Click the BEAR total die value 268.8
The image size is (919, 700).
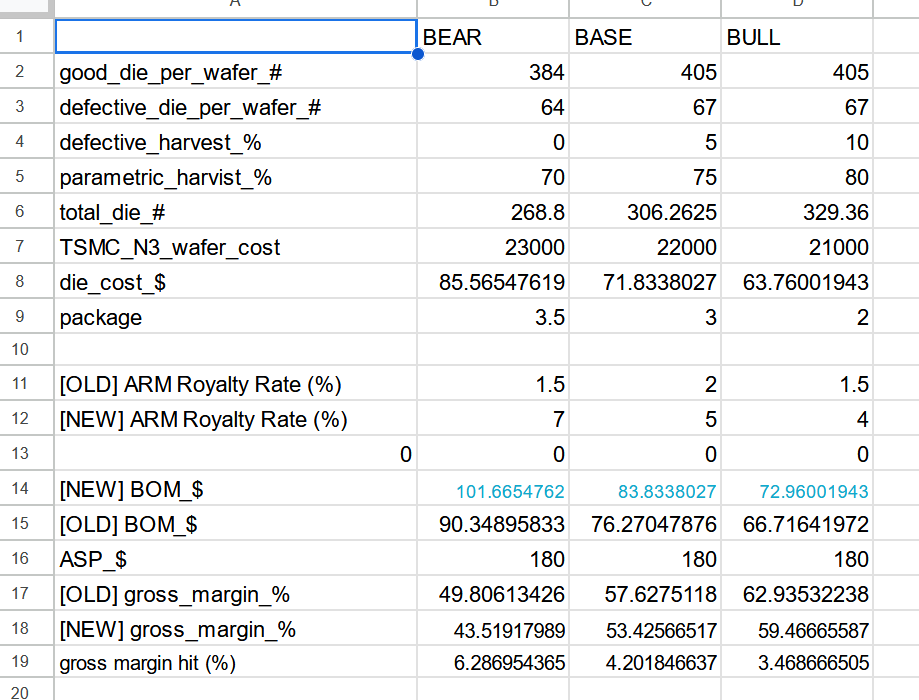click(x=493, y=212)
